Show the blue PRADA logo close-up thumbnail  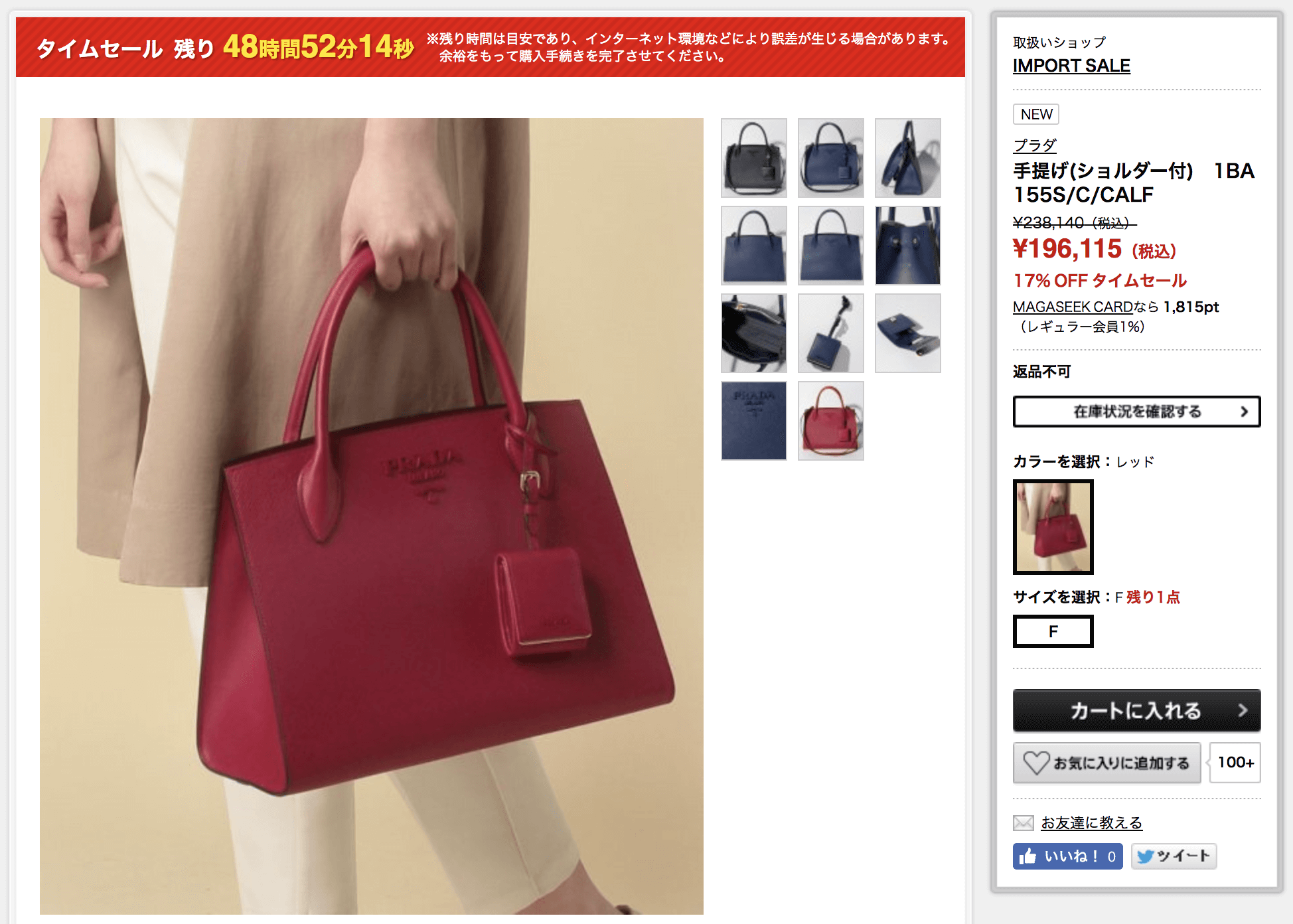pyautogui.click(x=754, y=421)
